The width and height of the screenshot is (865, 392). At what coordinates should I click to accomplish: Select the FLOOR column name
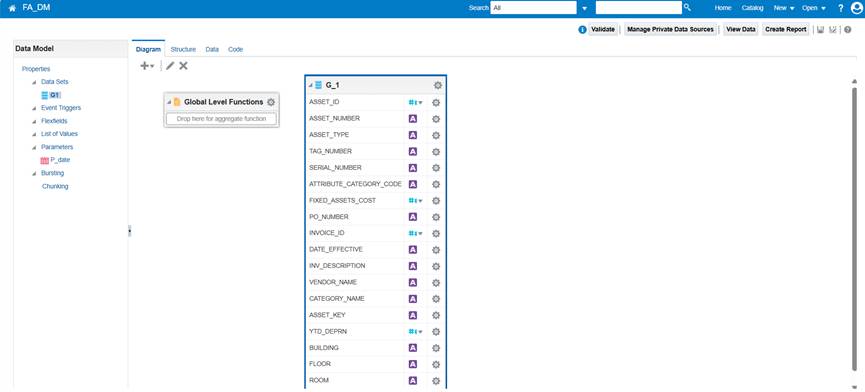pos(319,364)
